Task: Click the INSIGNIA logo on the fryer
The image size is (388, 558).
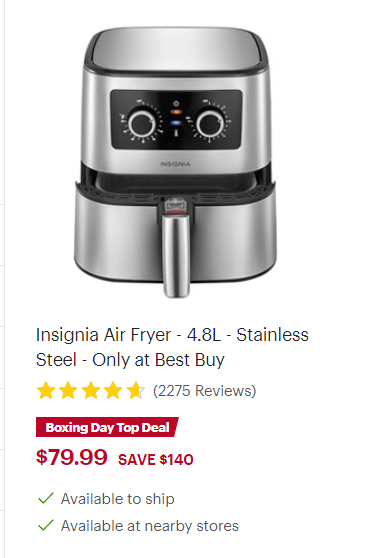Action: click(x=175, y=164)
